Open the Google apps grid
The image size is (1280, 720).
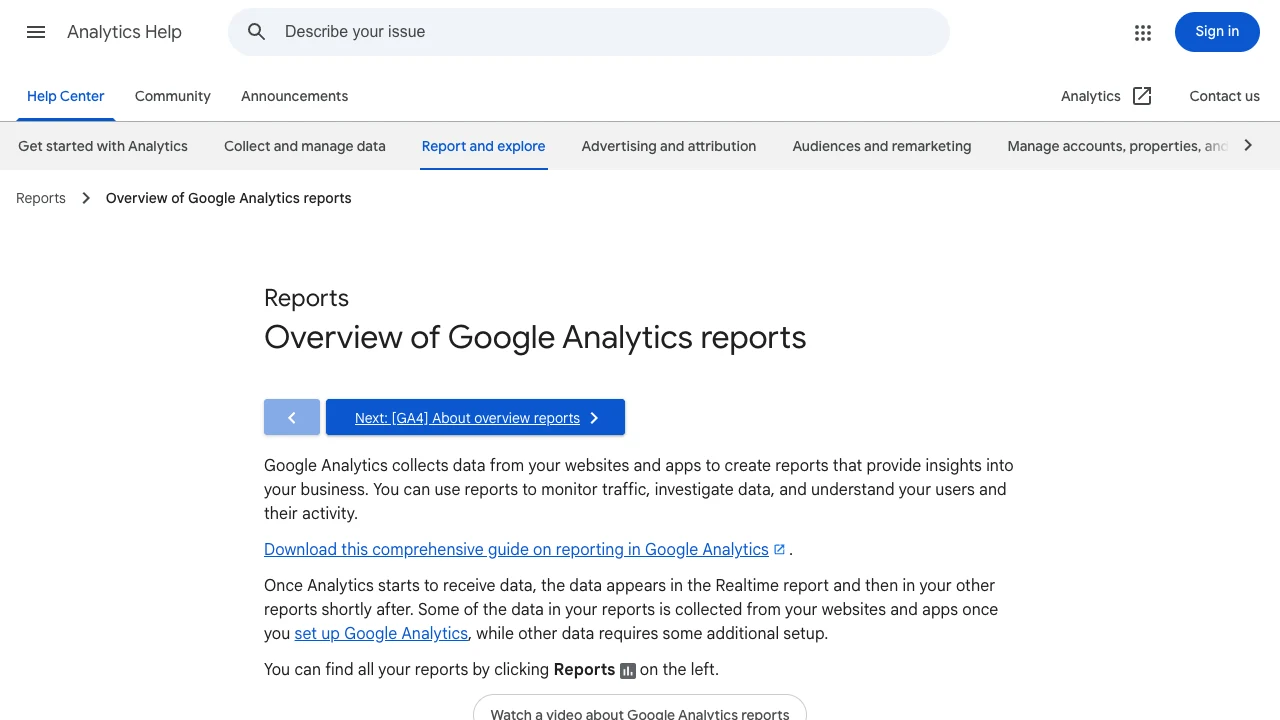(1143, 32)
